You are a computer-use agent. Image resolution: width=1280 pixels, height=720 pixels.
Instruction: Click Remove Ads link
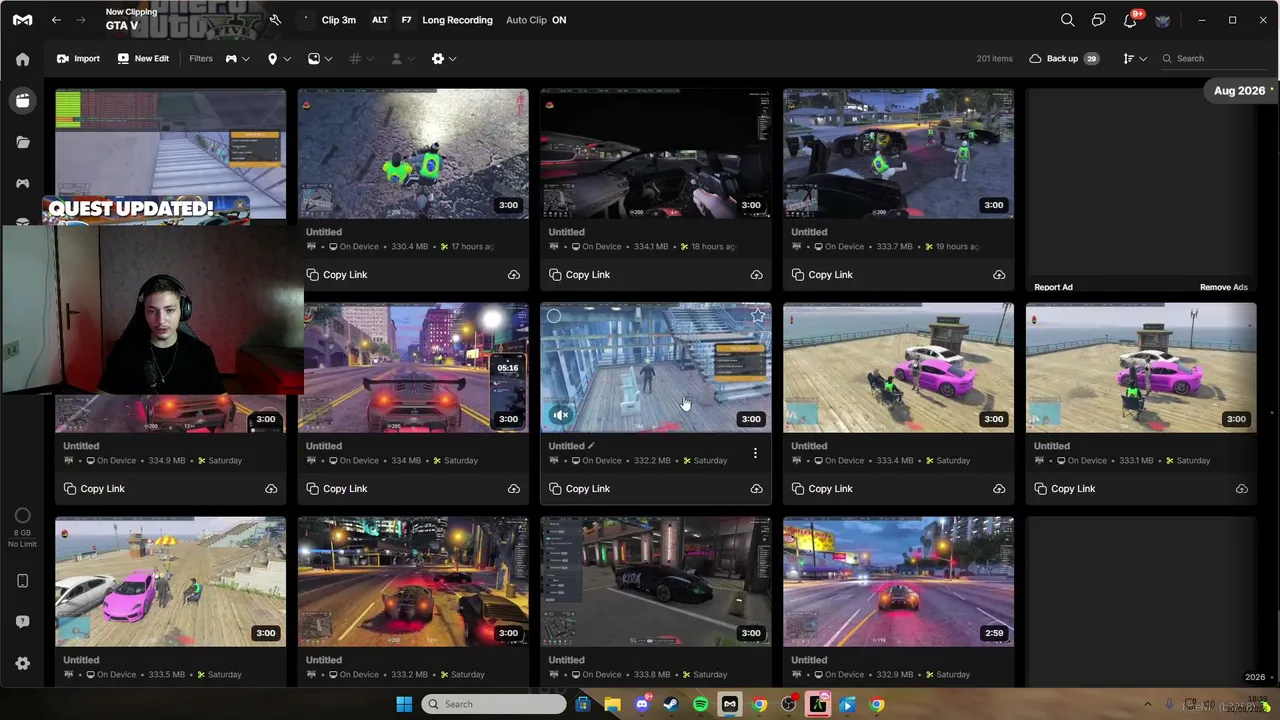(x=1224, y=287)
